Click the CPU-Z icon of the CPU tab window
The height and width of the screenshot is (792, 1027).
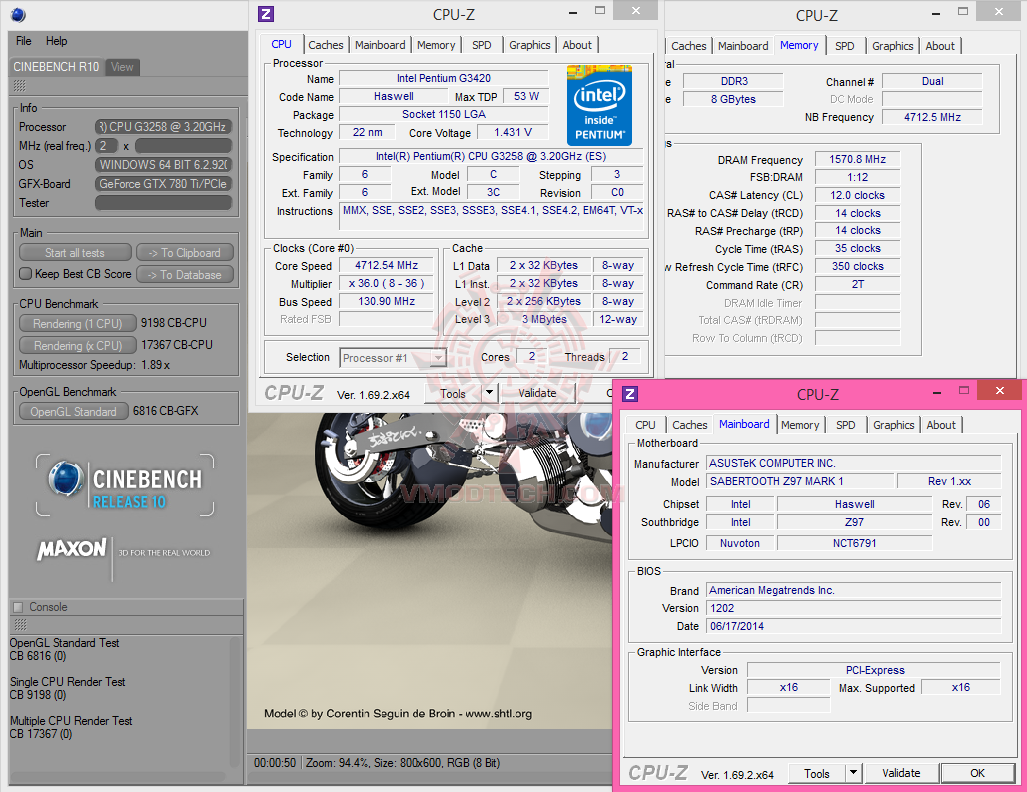click(266, 14)
